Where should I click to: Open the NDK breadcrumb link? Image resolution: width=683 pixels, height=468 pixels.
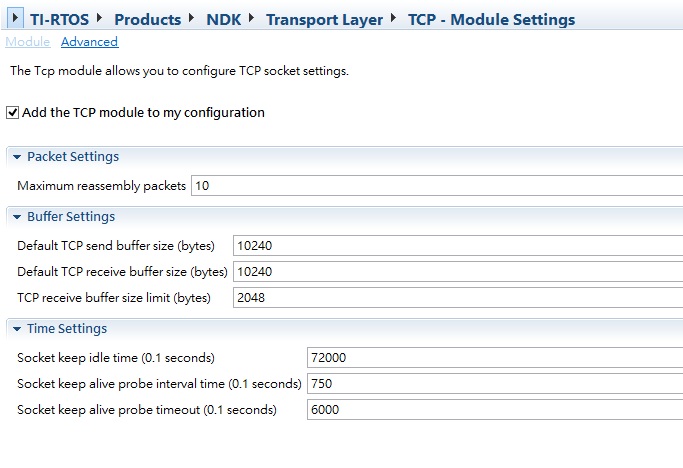pyautogui.click(x=223, y=20)
